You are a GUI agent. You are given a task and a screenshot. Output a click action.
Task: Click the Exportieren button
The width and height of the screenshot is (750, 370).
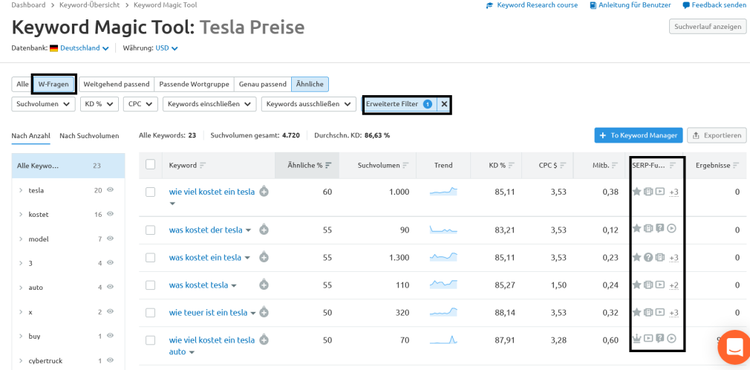click(717, 135)
